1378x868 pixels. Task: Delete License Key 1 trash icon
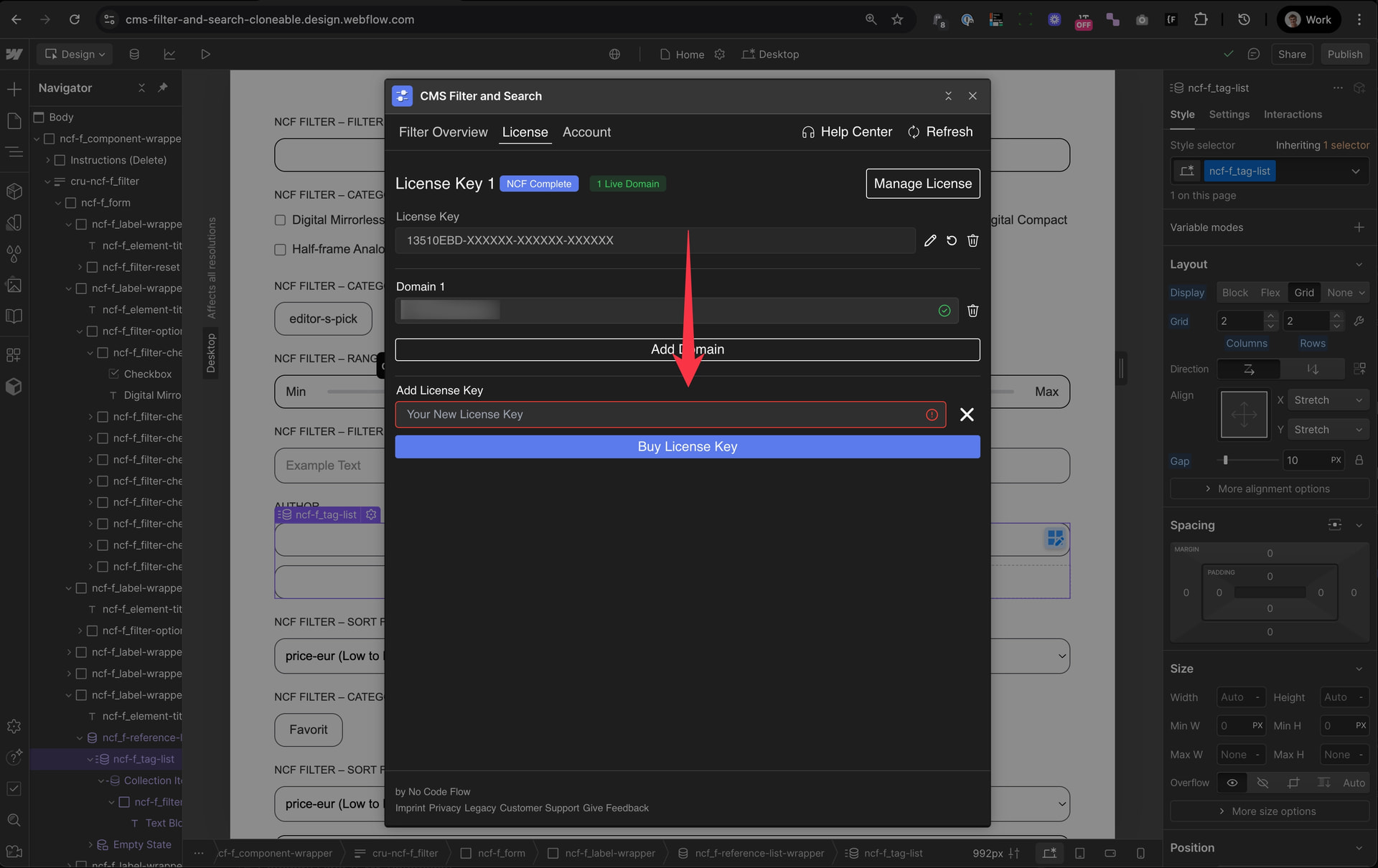pyautogui.click(x=973, y=241)
